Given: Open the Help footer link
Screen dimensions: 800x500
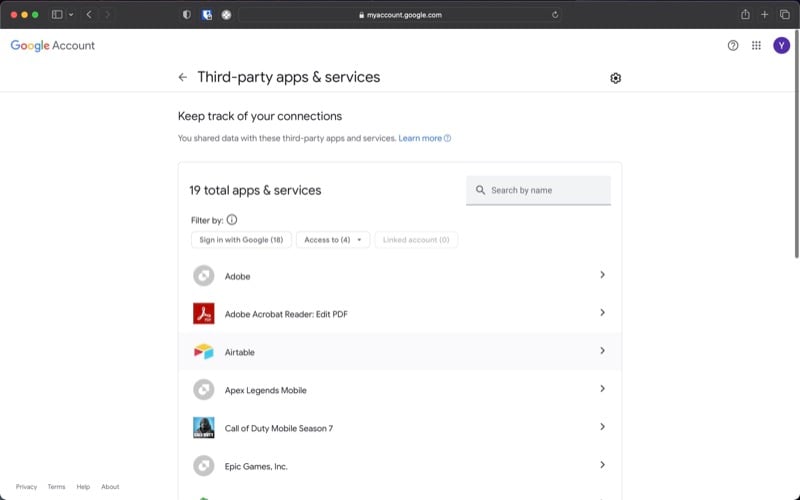Looking at the screenshot, I should tap(83, 487).
